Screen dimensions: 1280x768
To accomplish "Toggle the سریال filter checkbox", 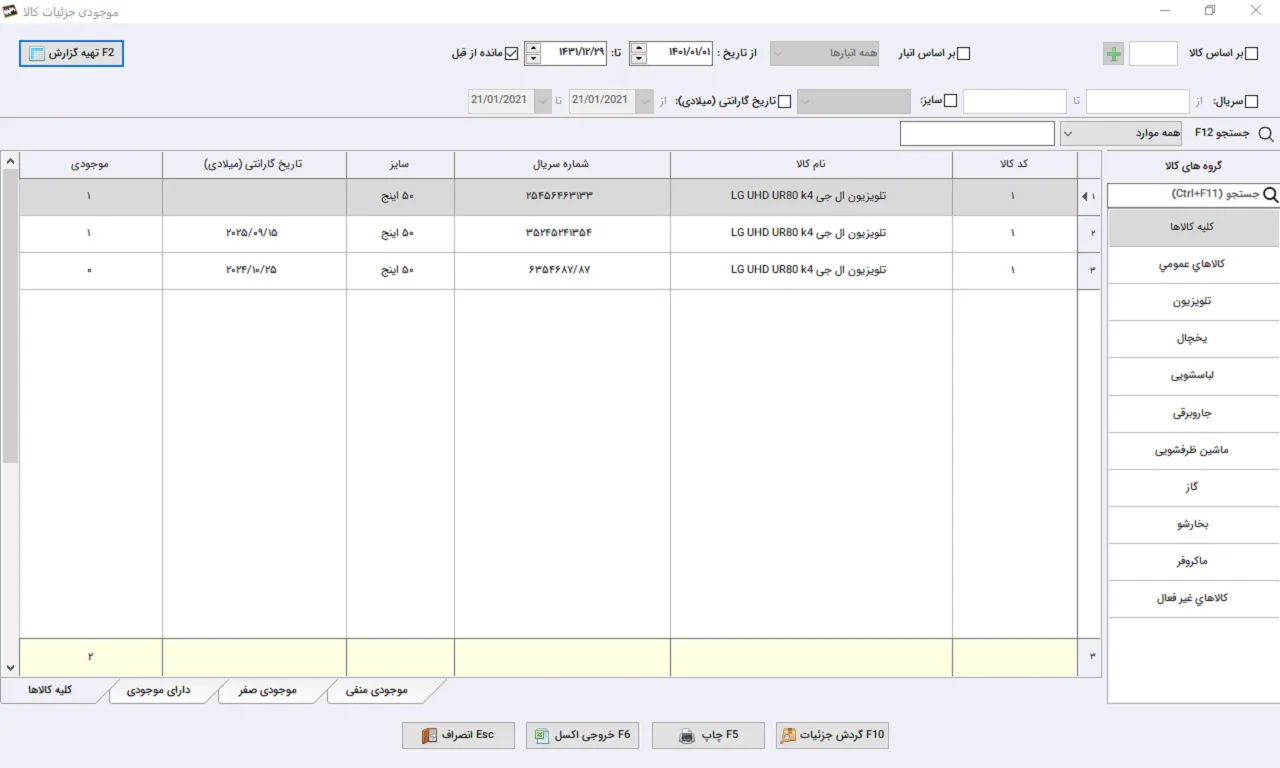I will pyautogui.click(x=1251, y=101).
